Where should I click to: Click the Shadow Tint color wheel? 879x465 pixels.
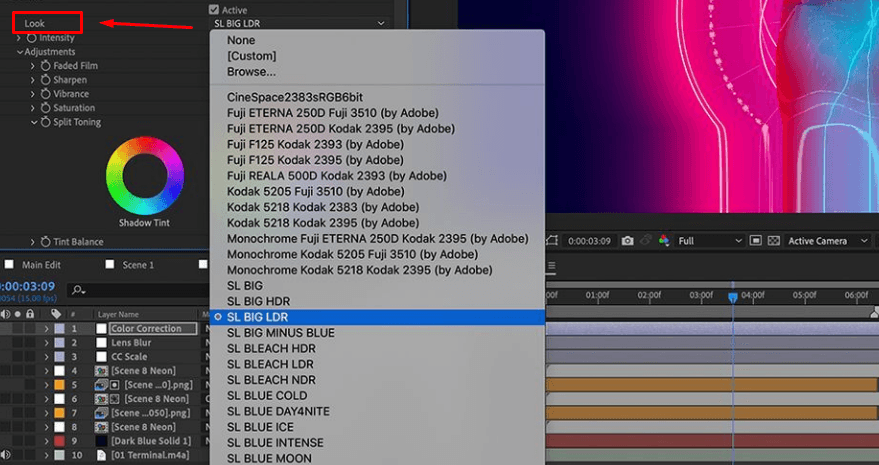tap(145, 176)
